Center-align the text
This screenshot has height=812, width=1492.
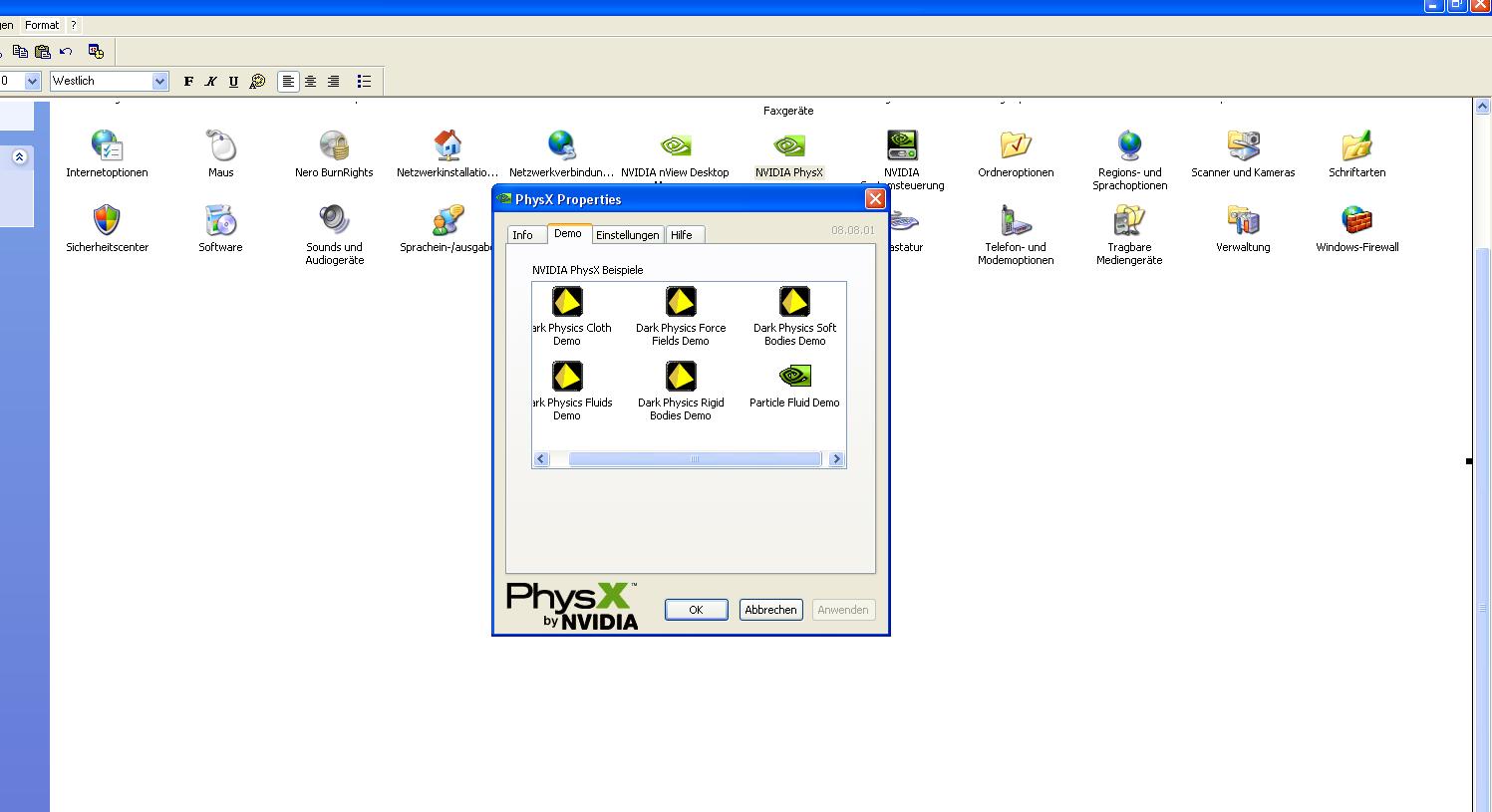pos(311,82)
